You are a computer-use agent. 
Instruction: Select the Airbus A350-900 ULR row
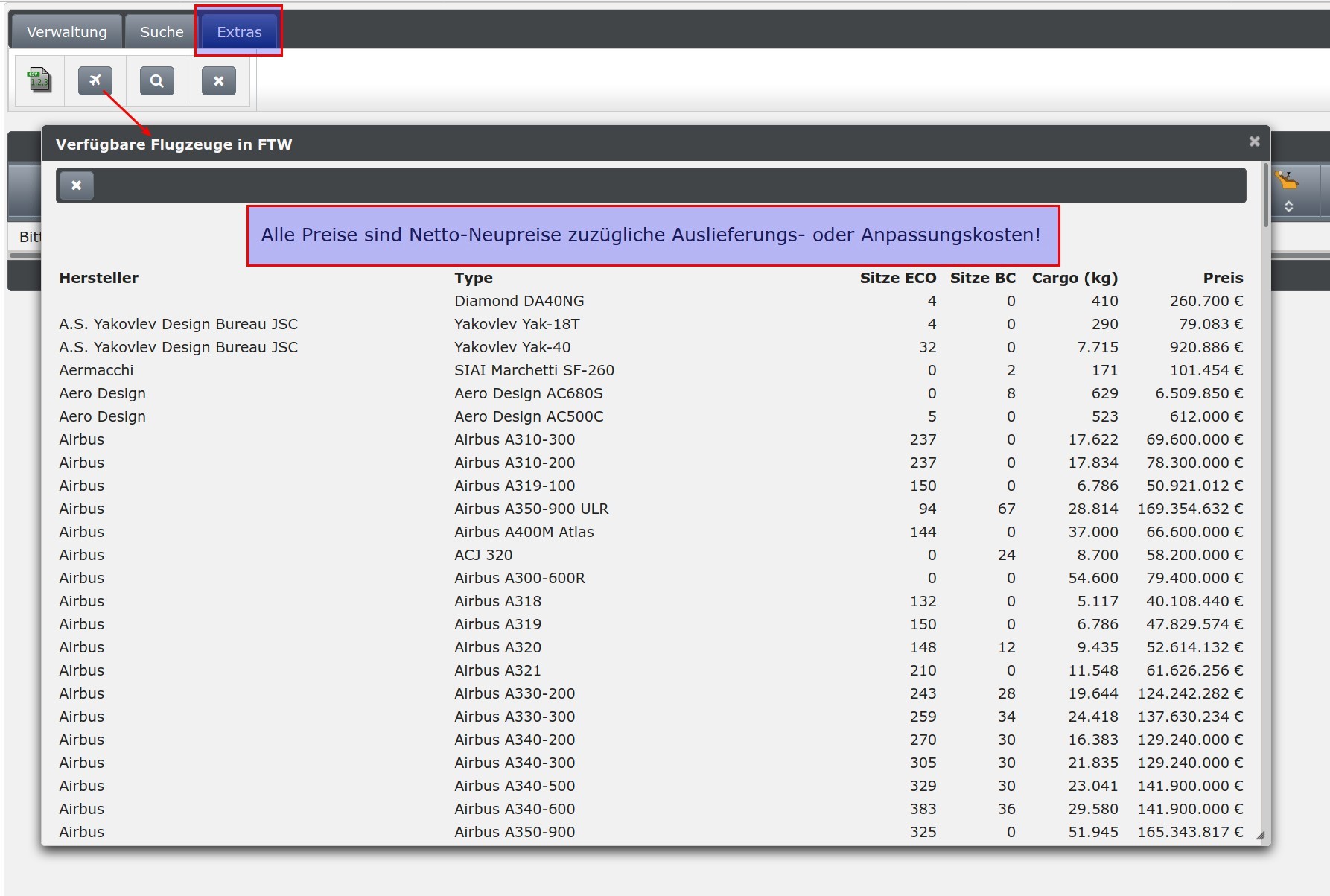pyautogui.click(x=531, y=509)
